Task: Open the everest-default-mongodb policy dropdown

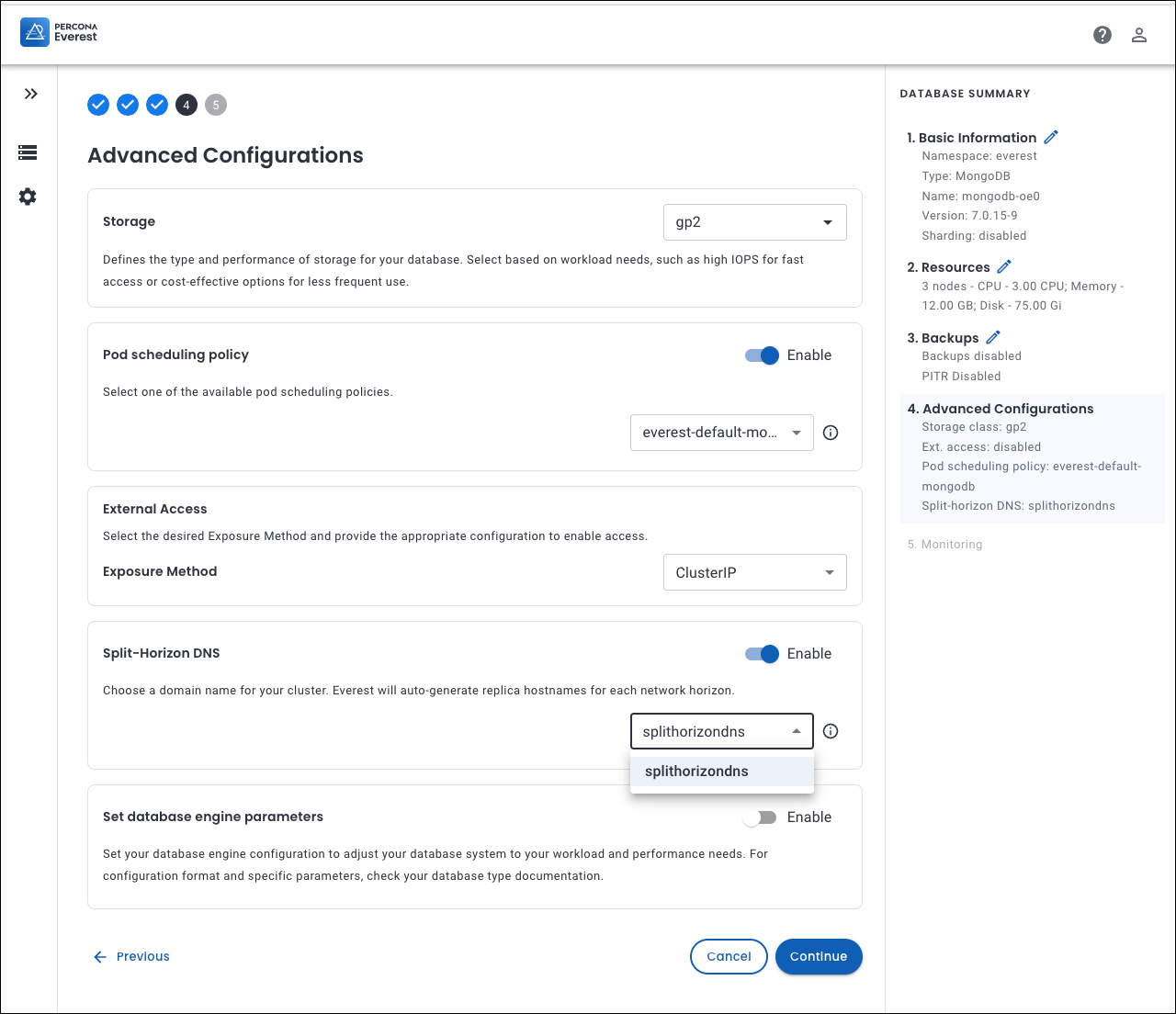Action: 721,433
